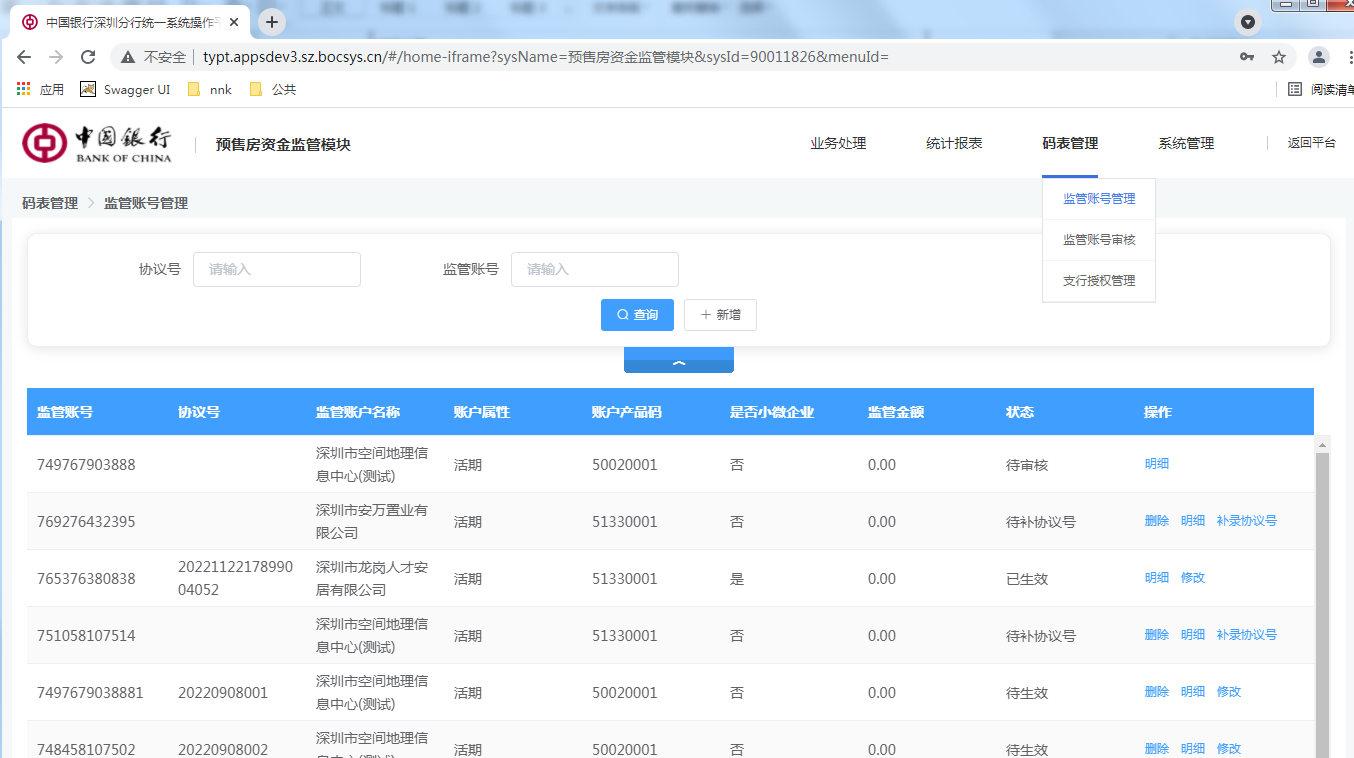
Task: Open the 阅读清单 reading list
Action: [x=1320, y=90]
